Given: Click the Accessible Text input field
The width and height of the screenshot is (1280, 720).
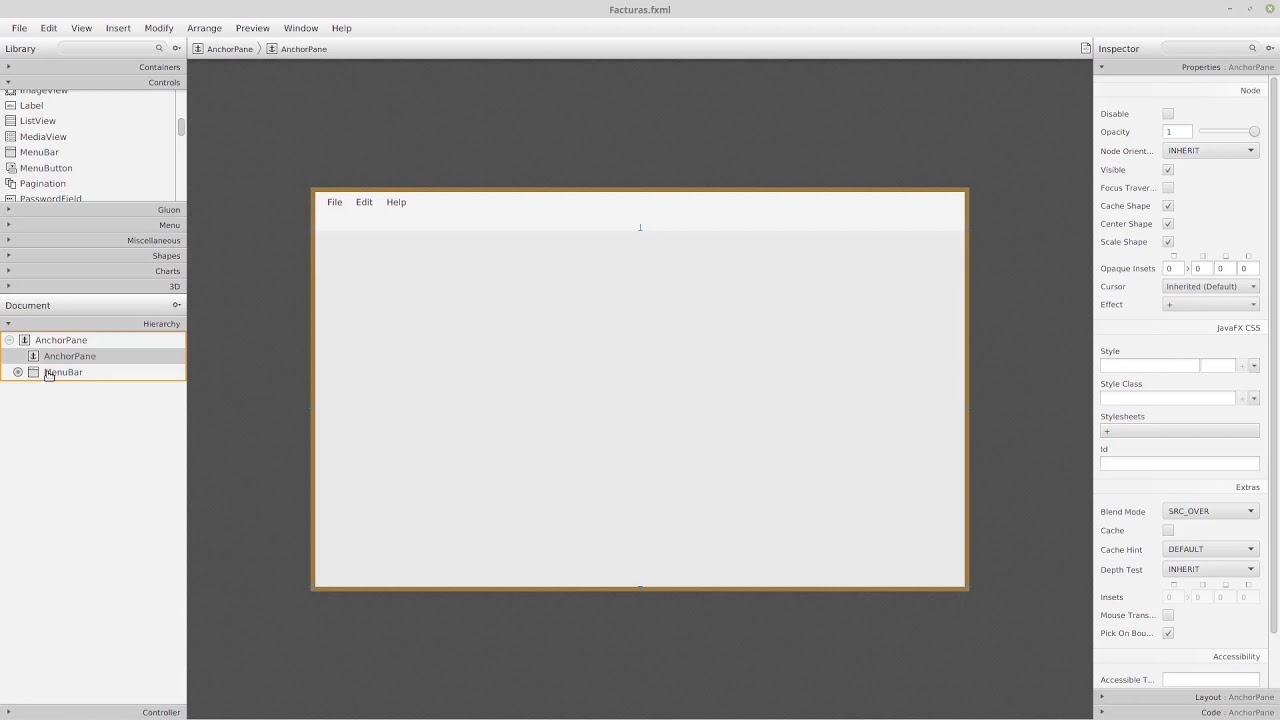Looking at the screenshot, I should point(1211,680).
